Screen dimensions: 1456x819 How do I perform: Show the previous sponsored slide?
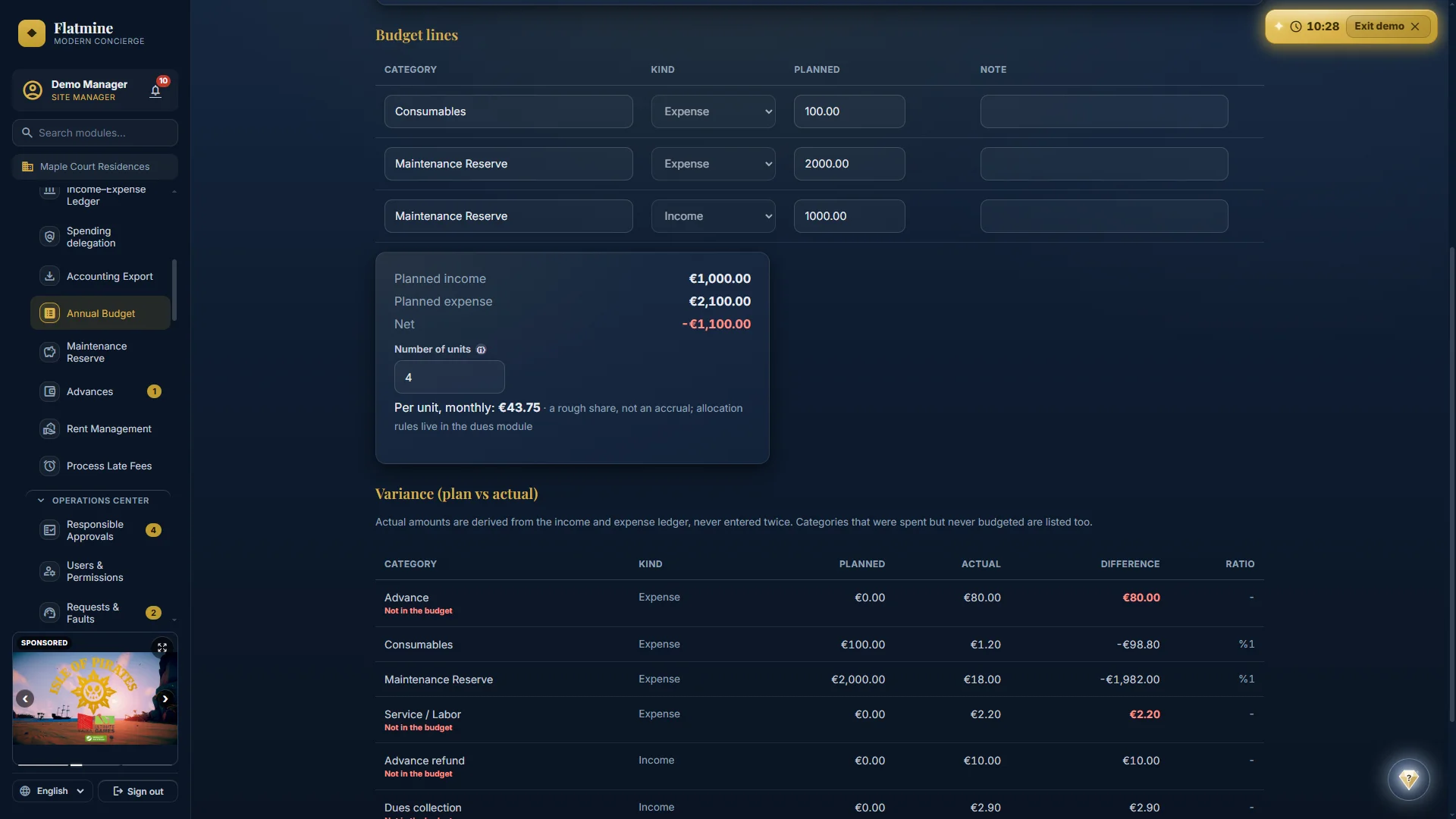pyautogui.click(x=25, y=698)
